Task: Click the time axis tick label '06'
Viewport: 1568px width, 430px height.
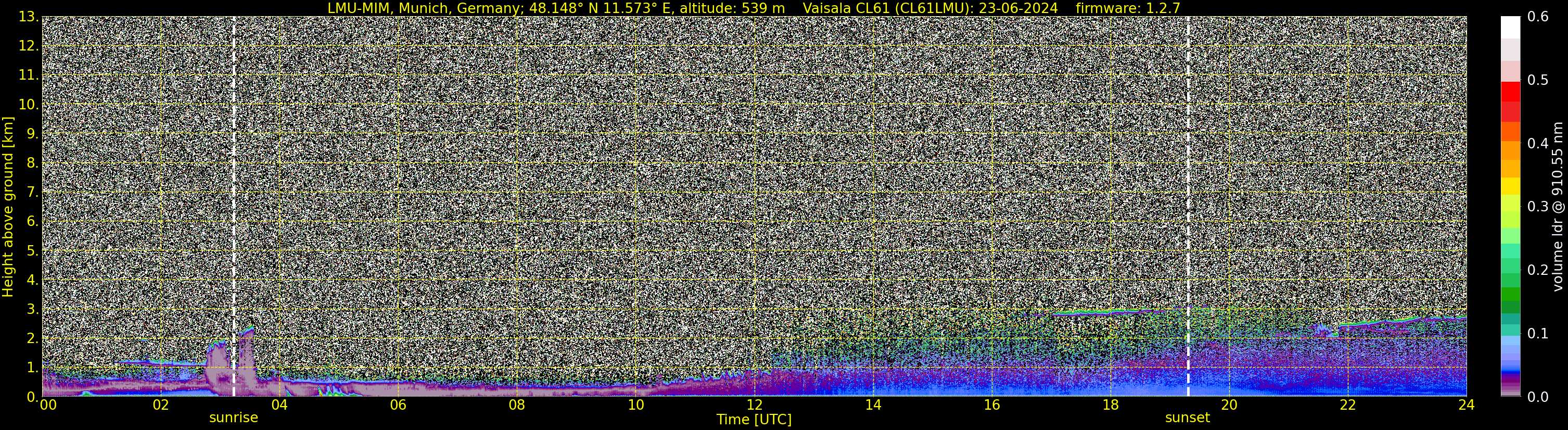Action: pos(398,404)
